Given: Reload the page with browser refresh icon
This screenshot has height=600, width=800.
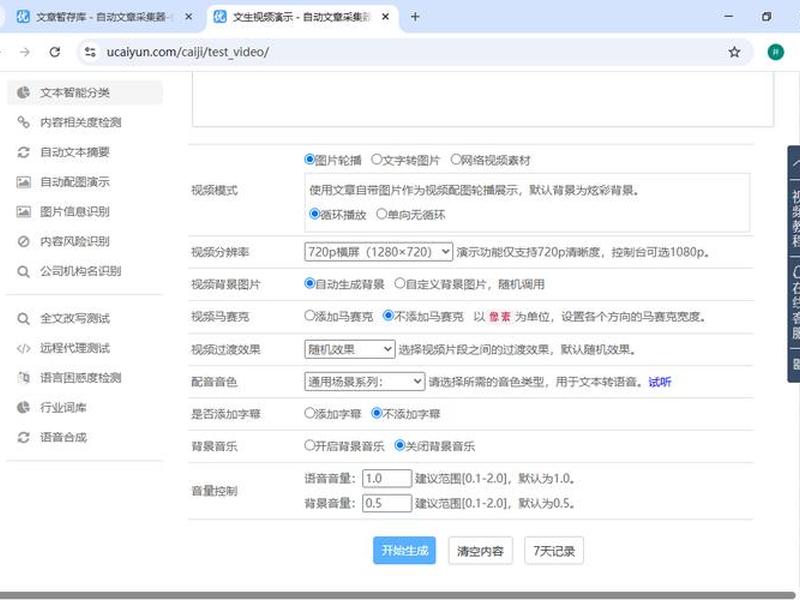Looking at the screenshot, I should click(x=55, y=52).
